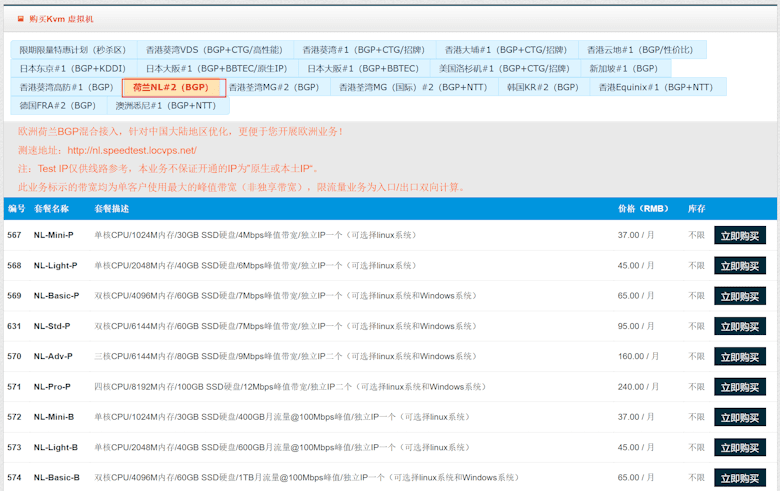Click plan number 631
This screenshot has width=780, height=491.
click(14, 326)
